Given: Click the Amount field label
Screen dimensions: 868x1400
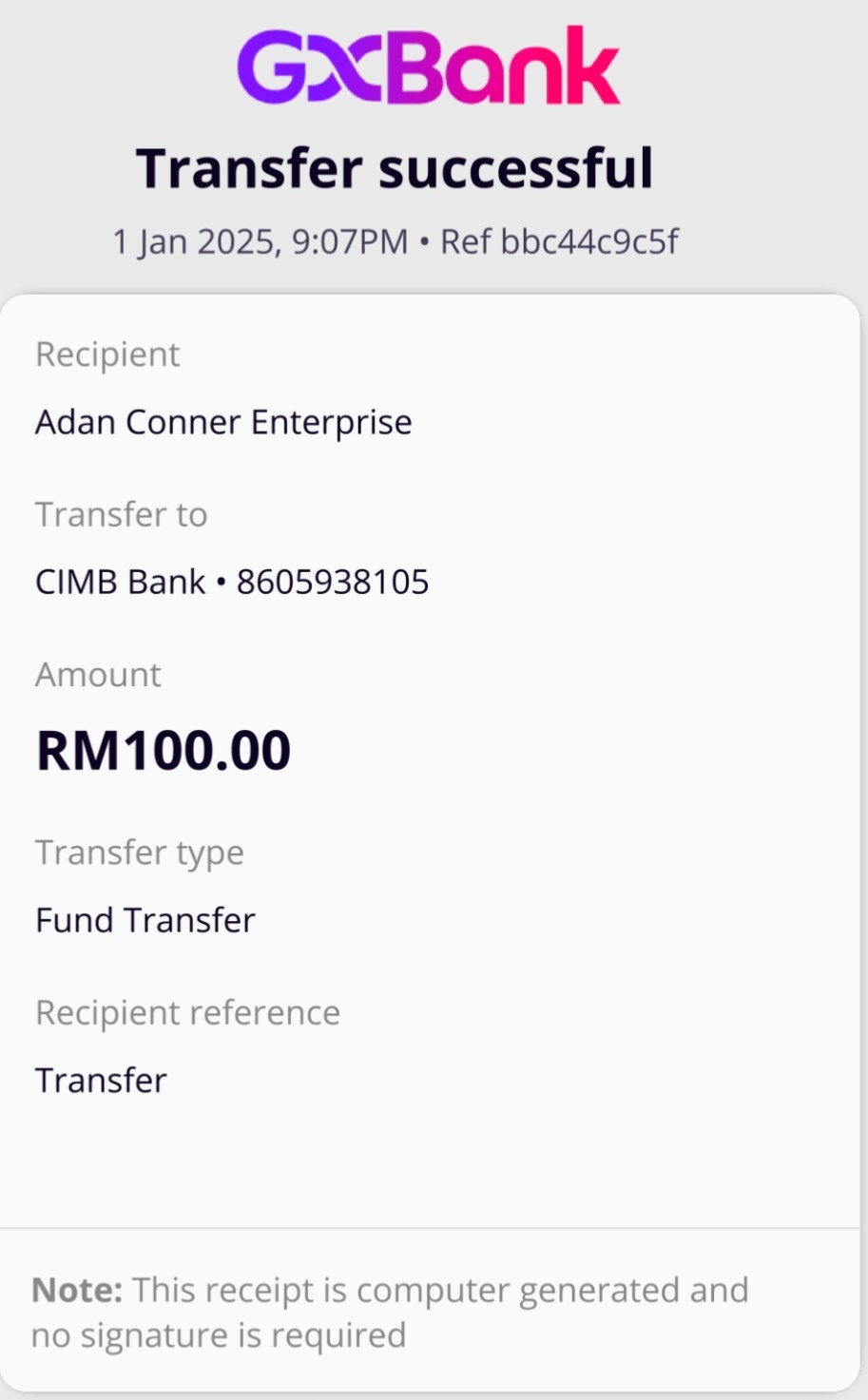Looking at the screenshot, I should 98,675.
